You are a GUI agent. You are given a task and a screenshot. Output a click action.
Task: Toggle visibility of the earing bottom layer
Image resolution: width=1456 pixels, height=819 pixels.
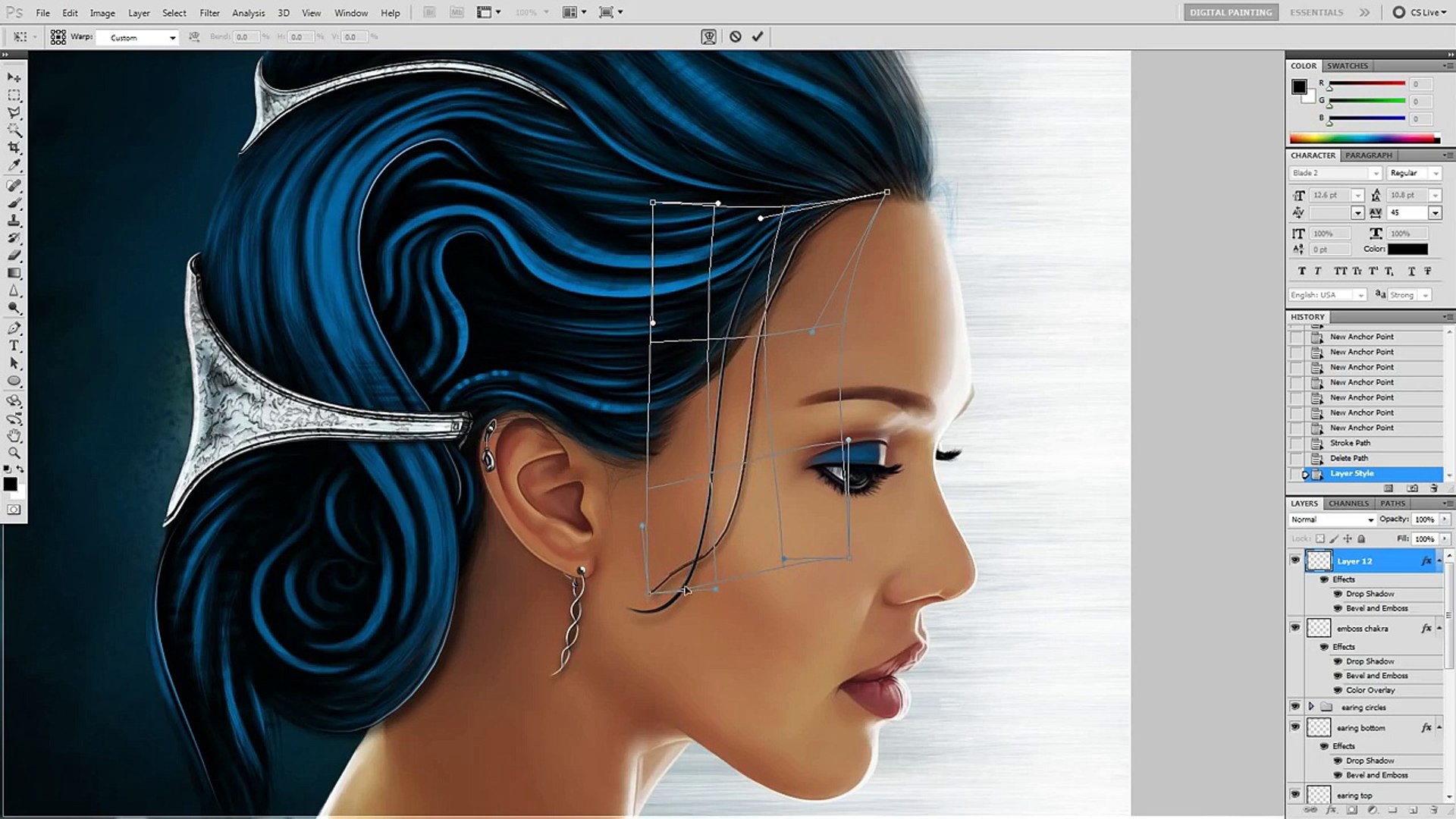pos(1295,727)
